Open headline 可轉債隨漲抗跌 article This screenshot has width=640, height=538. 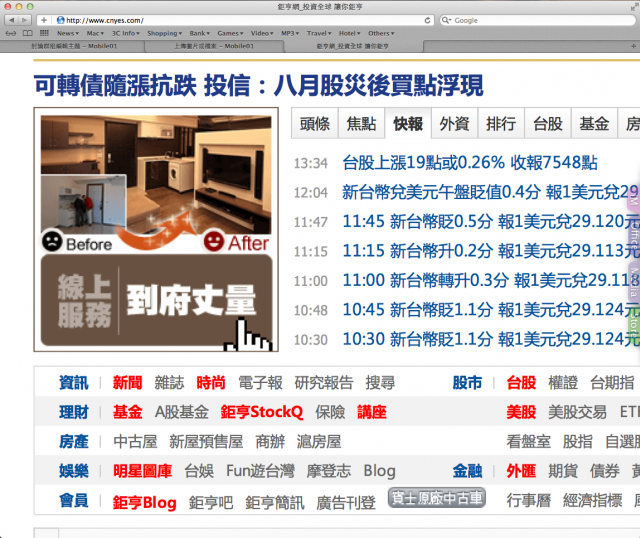[x=258, y=85]
